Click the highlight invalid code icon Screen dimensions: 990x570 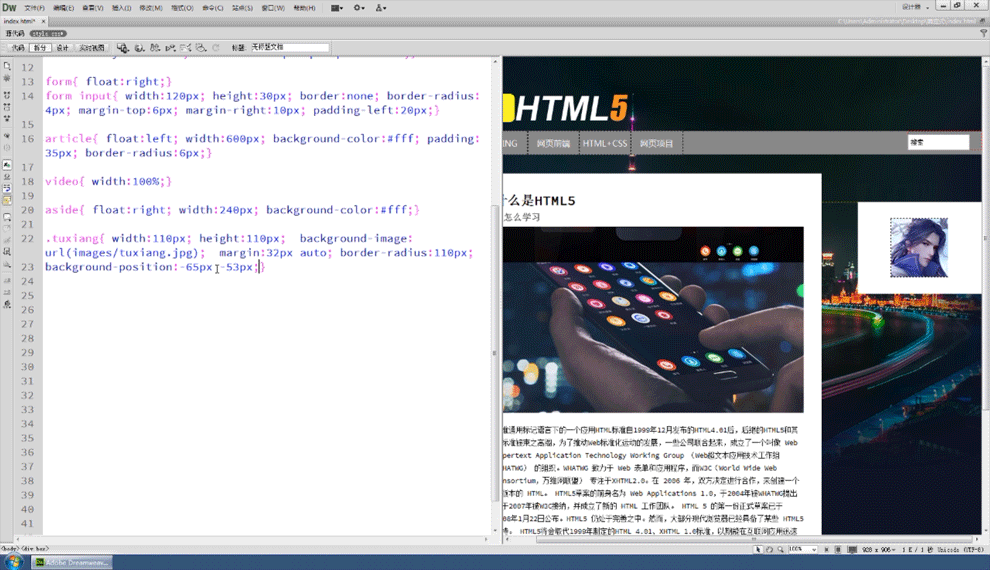7,177
